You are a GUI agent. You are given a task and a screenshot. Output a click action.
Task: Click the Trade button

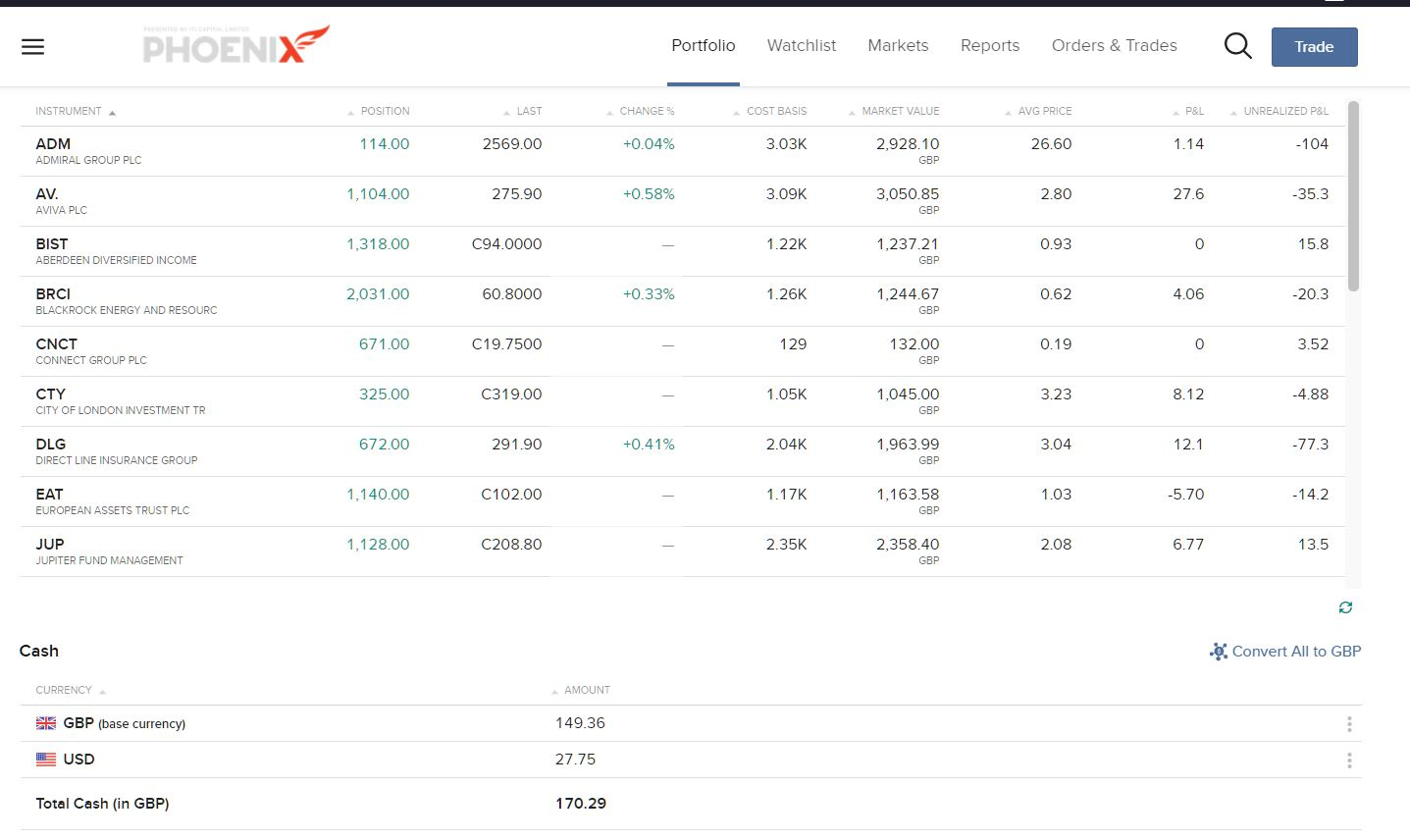(x=1314, y=47)
